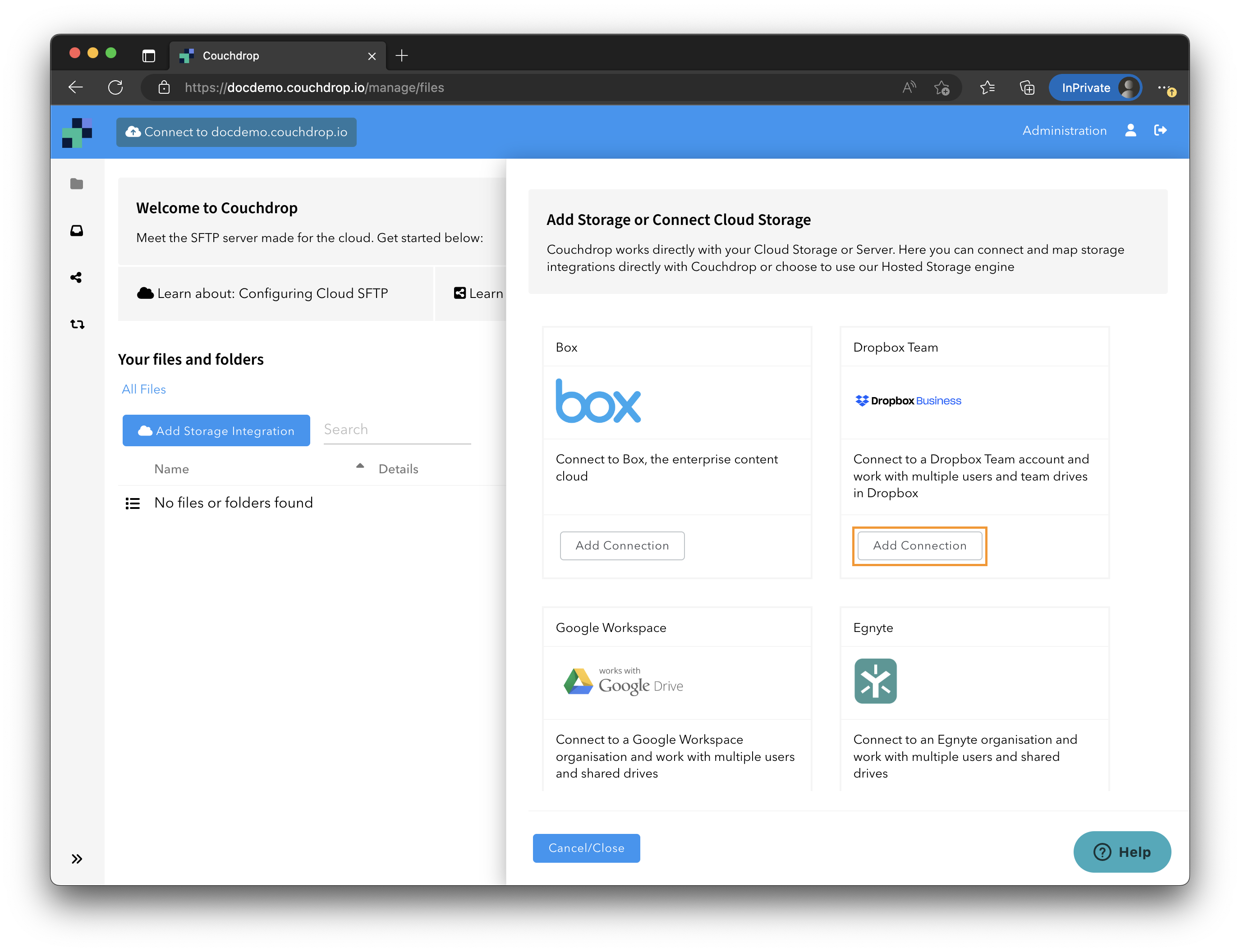This screenshot has height=952, width=1240.
Task: Open the sharing sidebar icon
Action: [77, 278]
